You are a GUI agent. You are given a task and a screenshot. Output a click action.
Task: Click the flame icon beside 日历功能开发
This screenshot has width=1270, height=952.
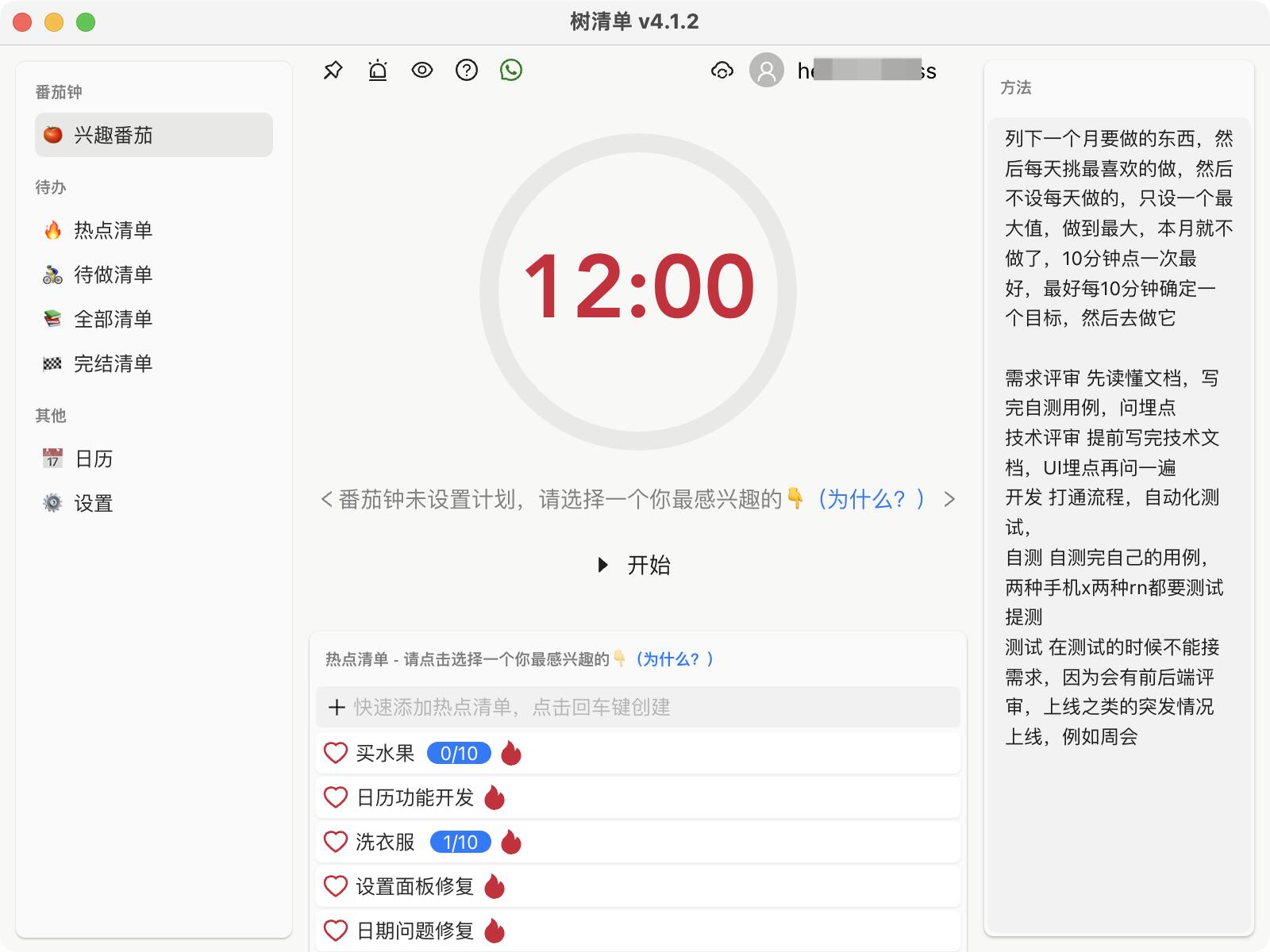(495, 797)
